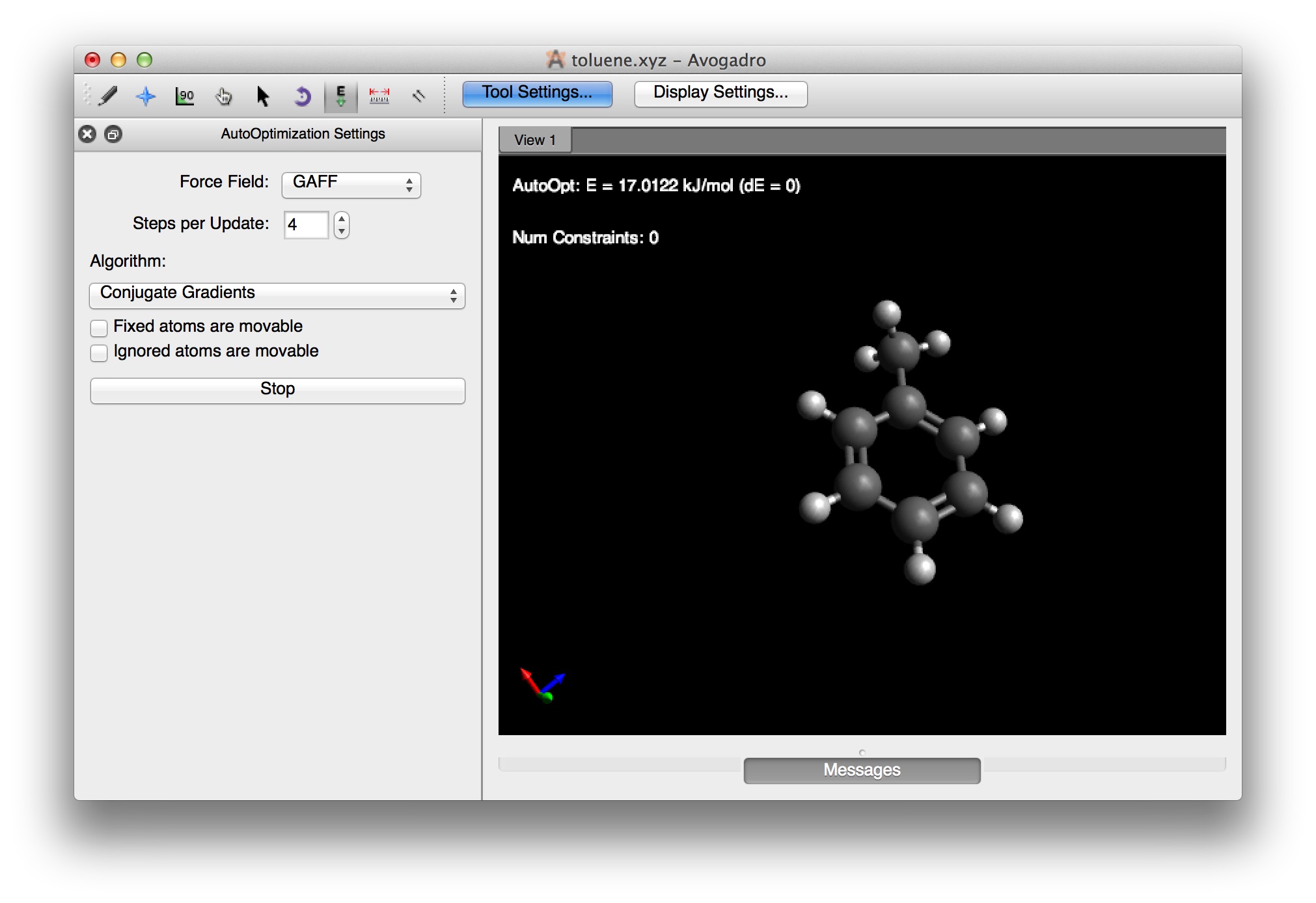Select the Bond Centric Manipulate tool
The width and height of the screenshot is (1316, 903).
point(185,96)
